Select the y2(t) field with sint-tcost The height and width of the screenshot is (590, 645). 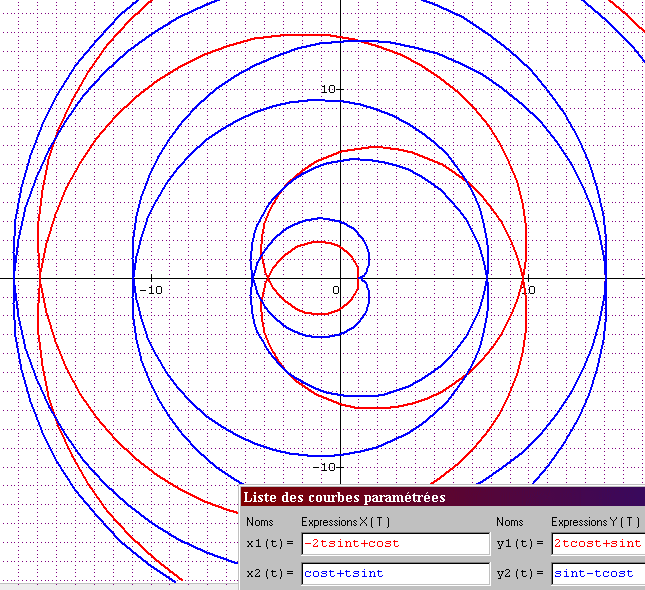[597, 573]
